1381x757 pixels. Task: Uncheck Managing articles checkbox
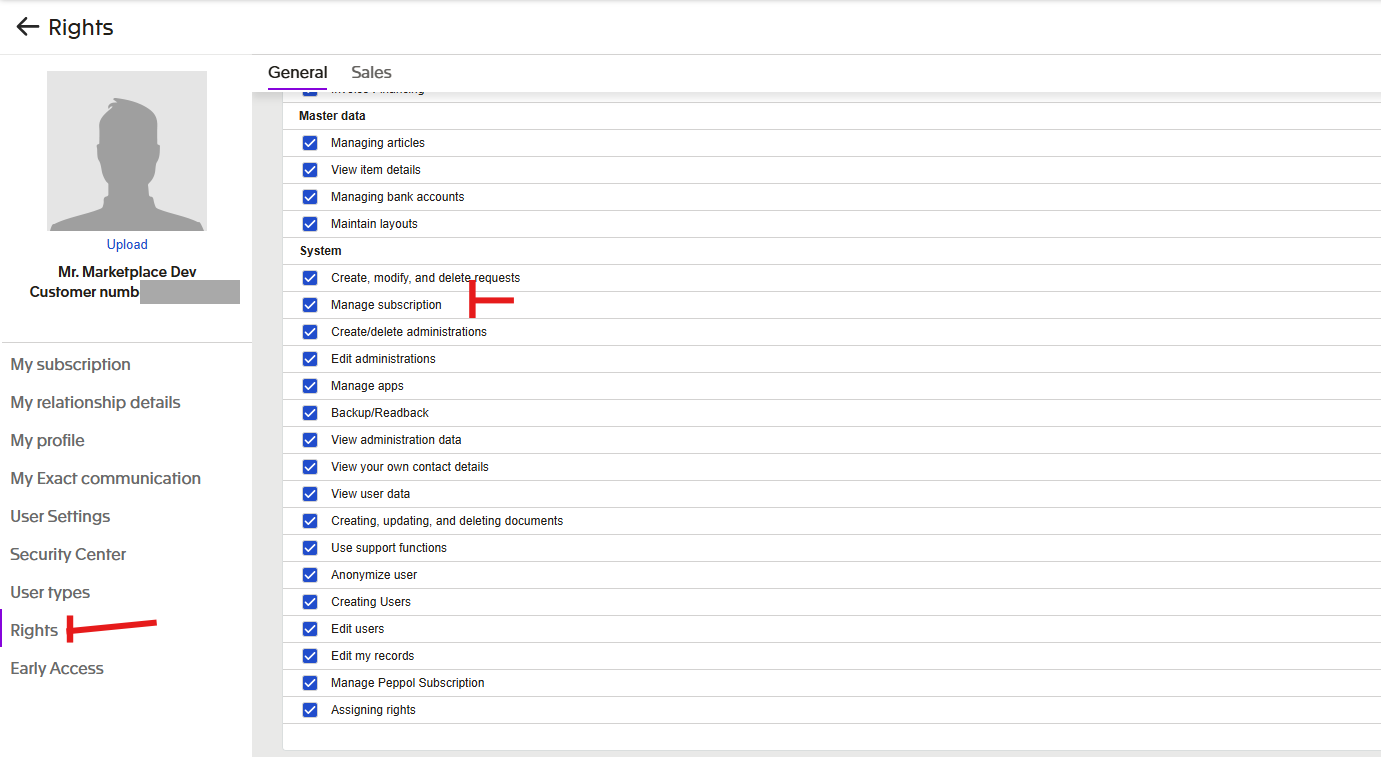tap(310, 143)
